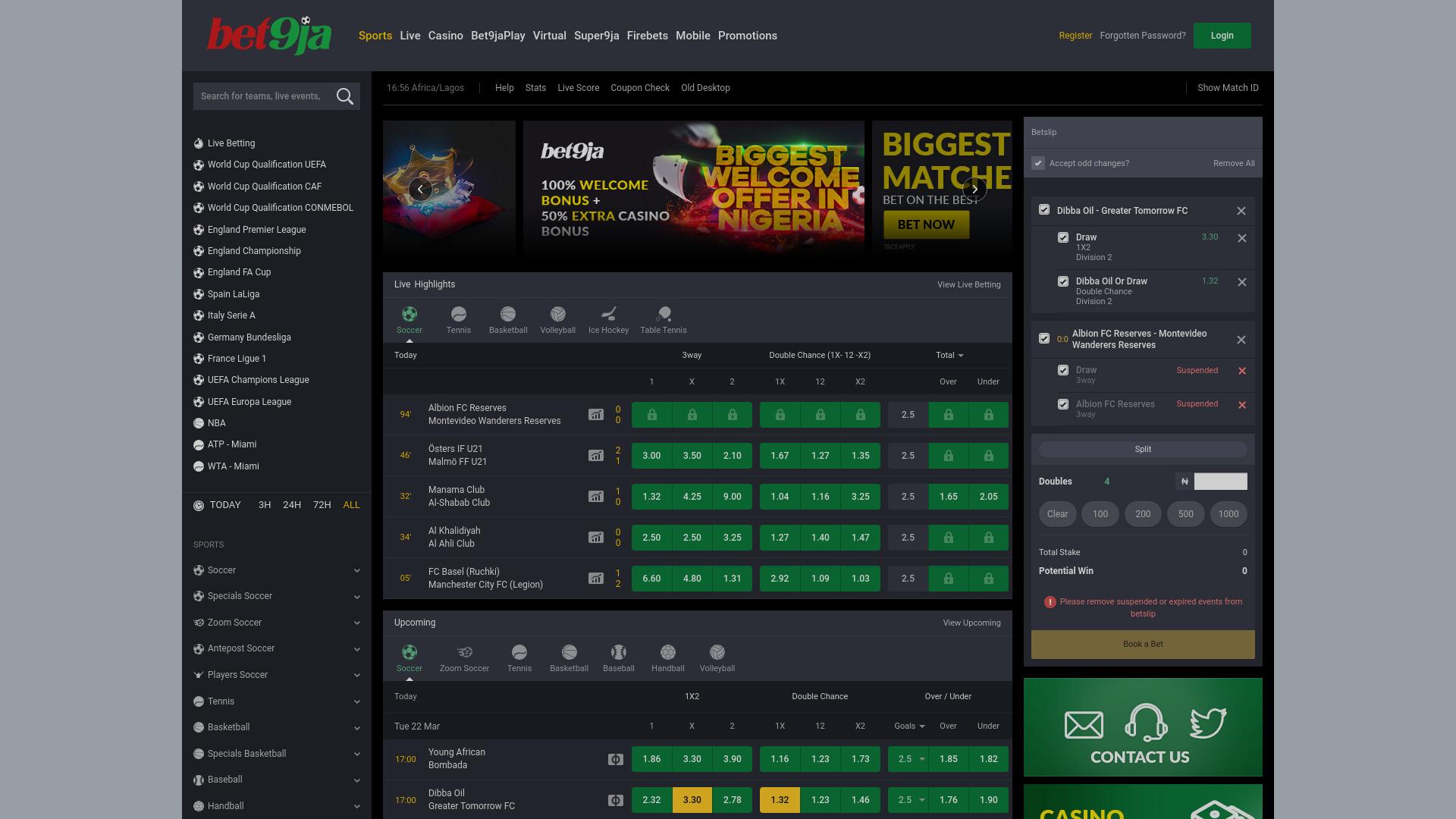The width and height of the screenshot is (1456, 819).
Task: Remove suspended Draw 3way selection
Action: point(1242,371)
